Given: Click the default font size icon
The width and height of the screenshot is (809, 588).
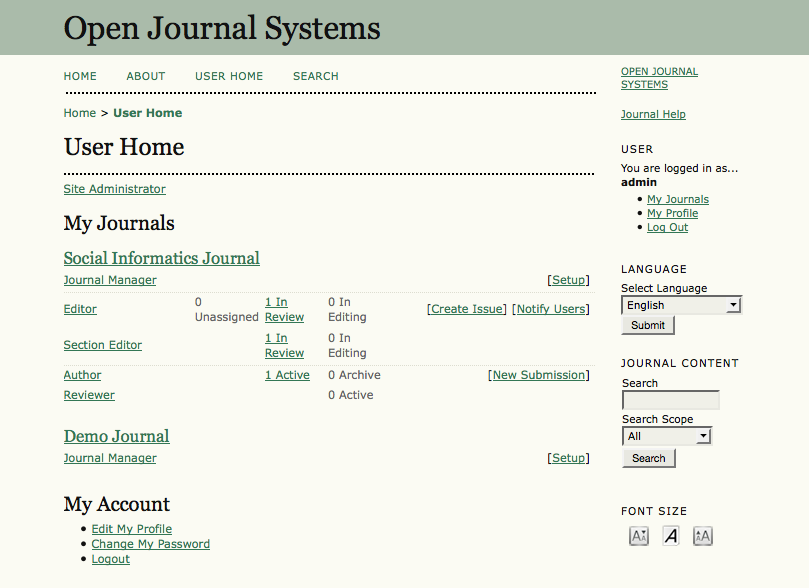Looking at the screenshot, I should [670, 536].
